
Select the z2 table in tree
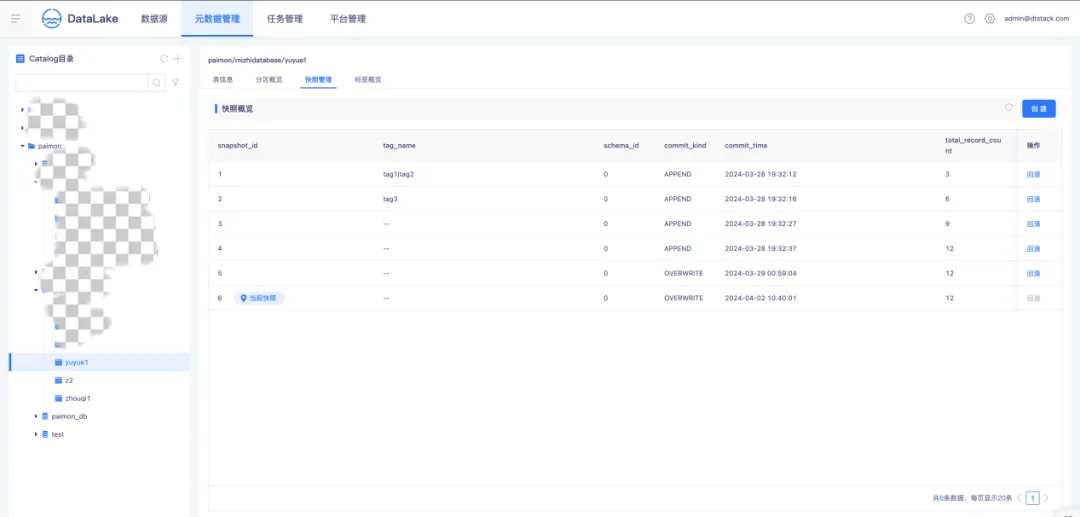coord(68,380)
